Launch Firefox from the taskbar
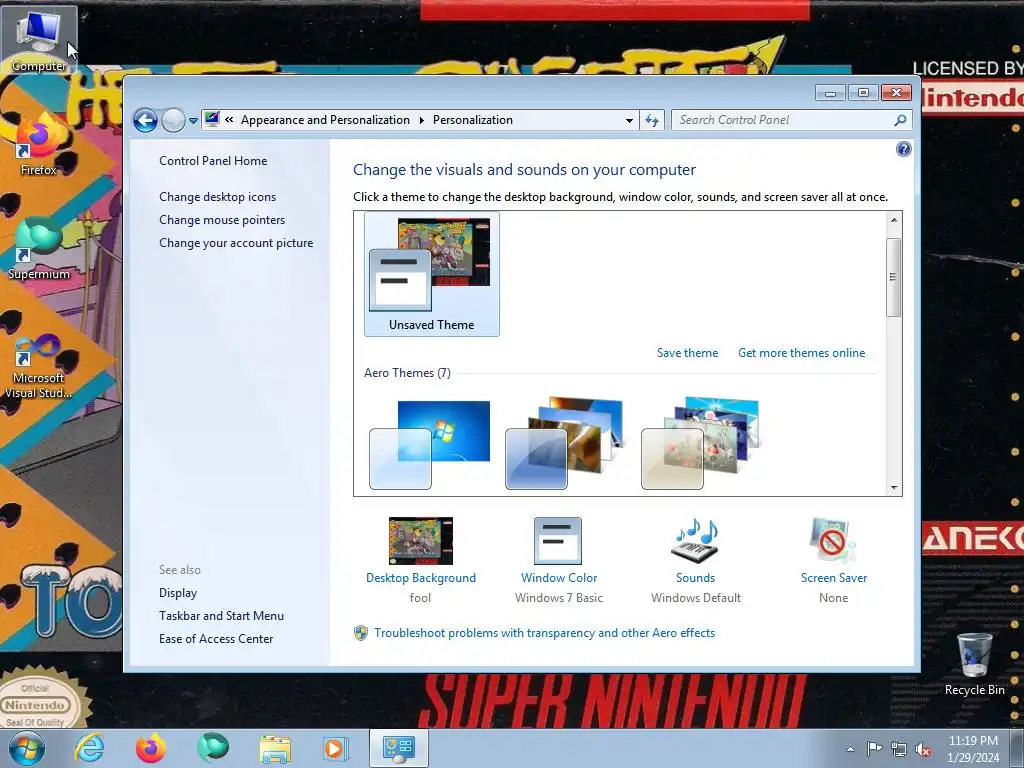 [151, 748]
